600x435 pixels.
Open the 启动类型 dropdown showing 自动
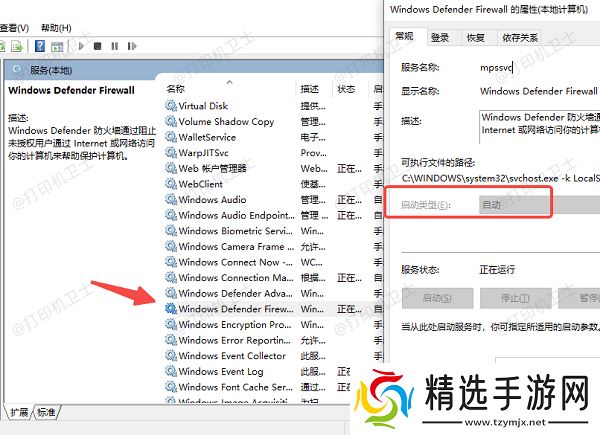pyautogui.click(x=539, y=205)
